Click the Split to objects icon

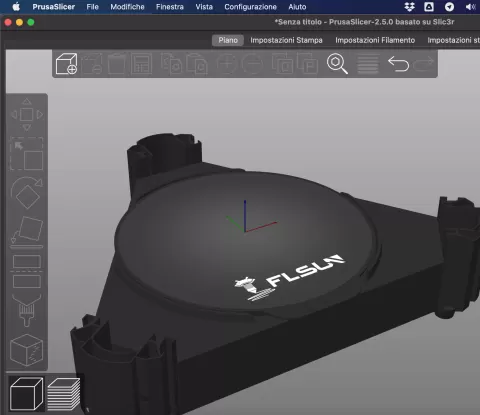(282, 63)
